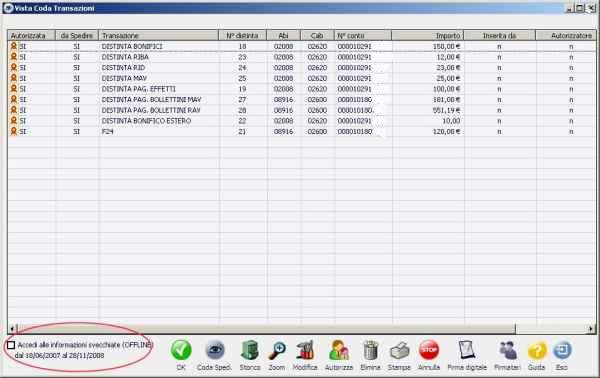The width and height of the screenshot is (600, 378).
Task: Click the window title bar application icon
Action: tap(8, 8)
